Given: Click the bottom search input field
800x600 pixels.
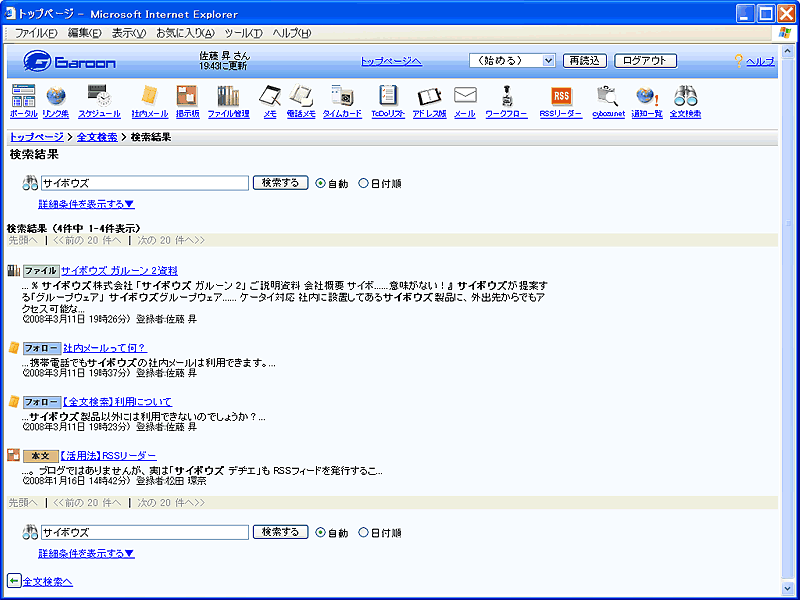Looking at the screenshot, I should click(x=145, y=533).
